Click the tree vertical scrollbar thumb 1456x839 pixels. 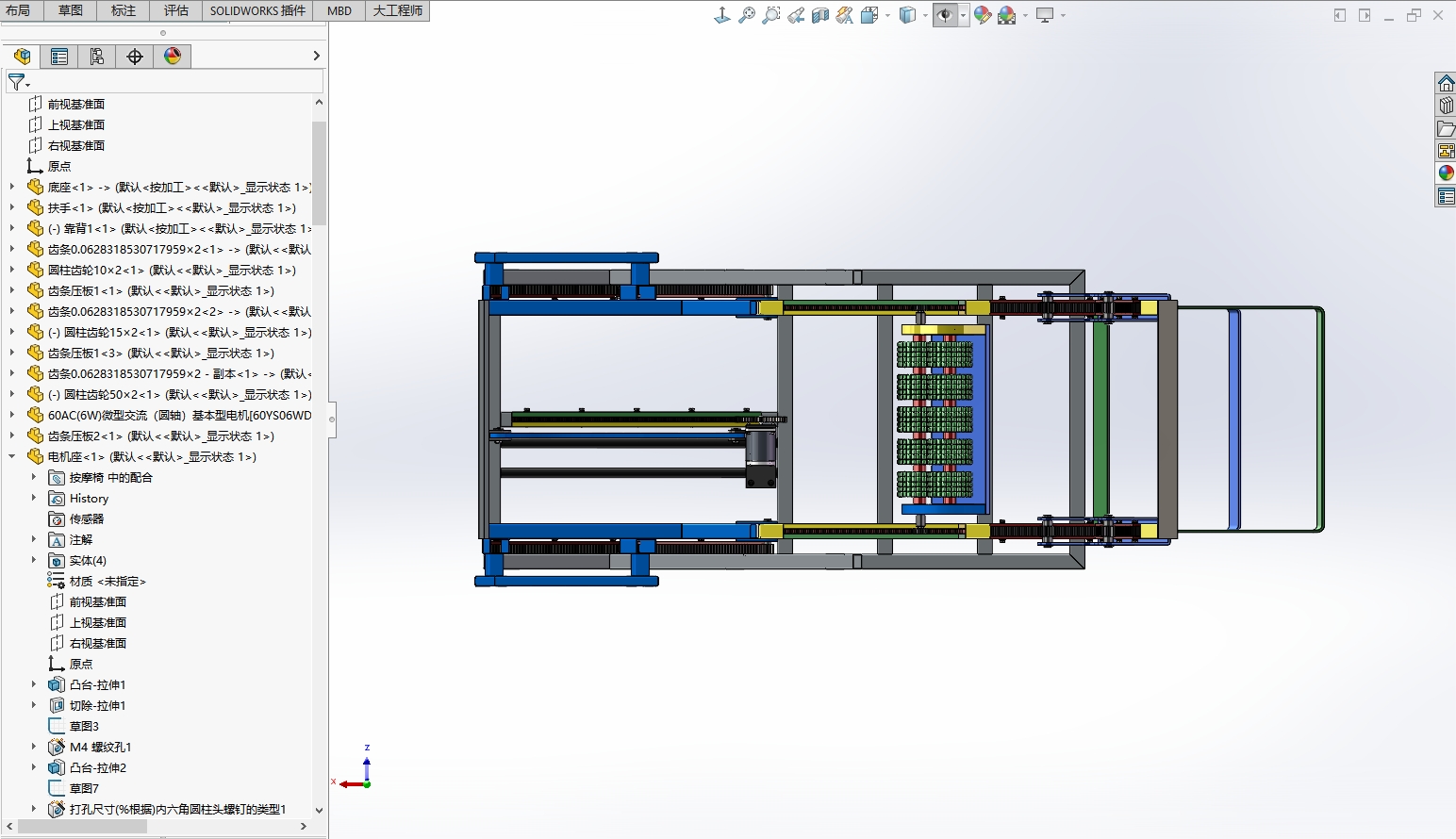tap(319, 173)
